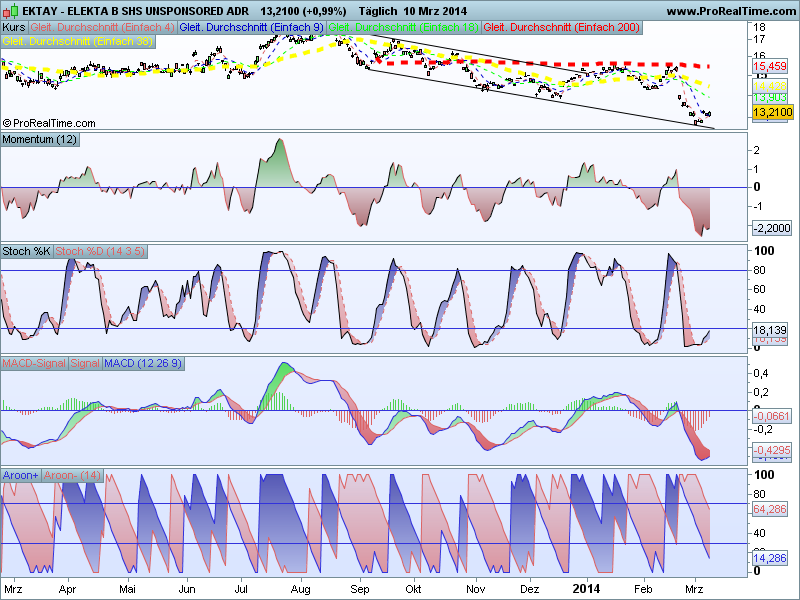Screen dimensions: 800x600
Task: Click the Täglich timeframe text
Action: click(379, 11)
